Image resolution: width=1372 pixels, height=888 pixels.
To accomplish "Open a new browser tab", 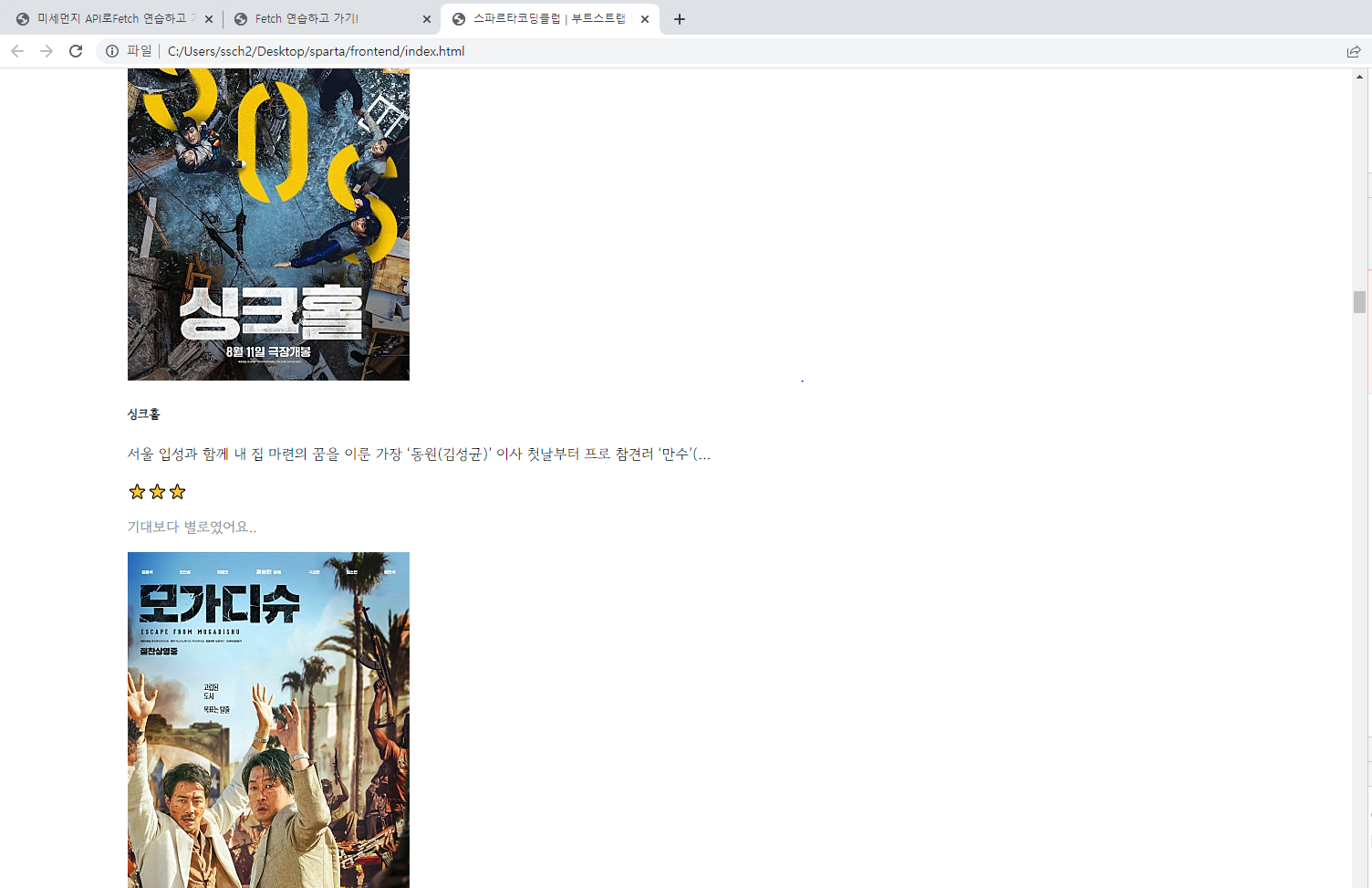I will 680,19.
